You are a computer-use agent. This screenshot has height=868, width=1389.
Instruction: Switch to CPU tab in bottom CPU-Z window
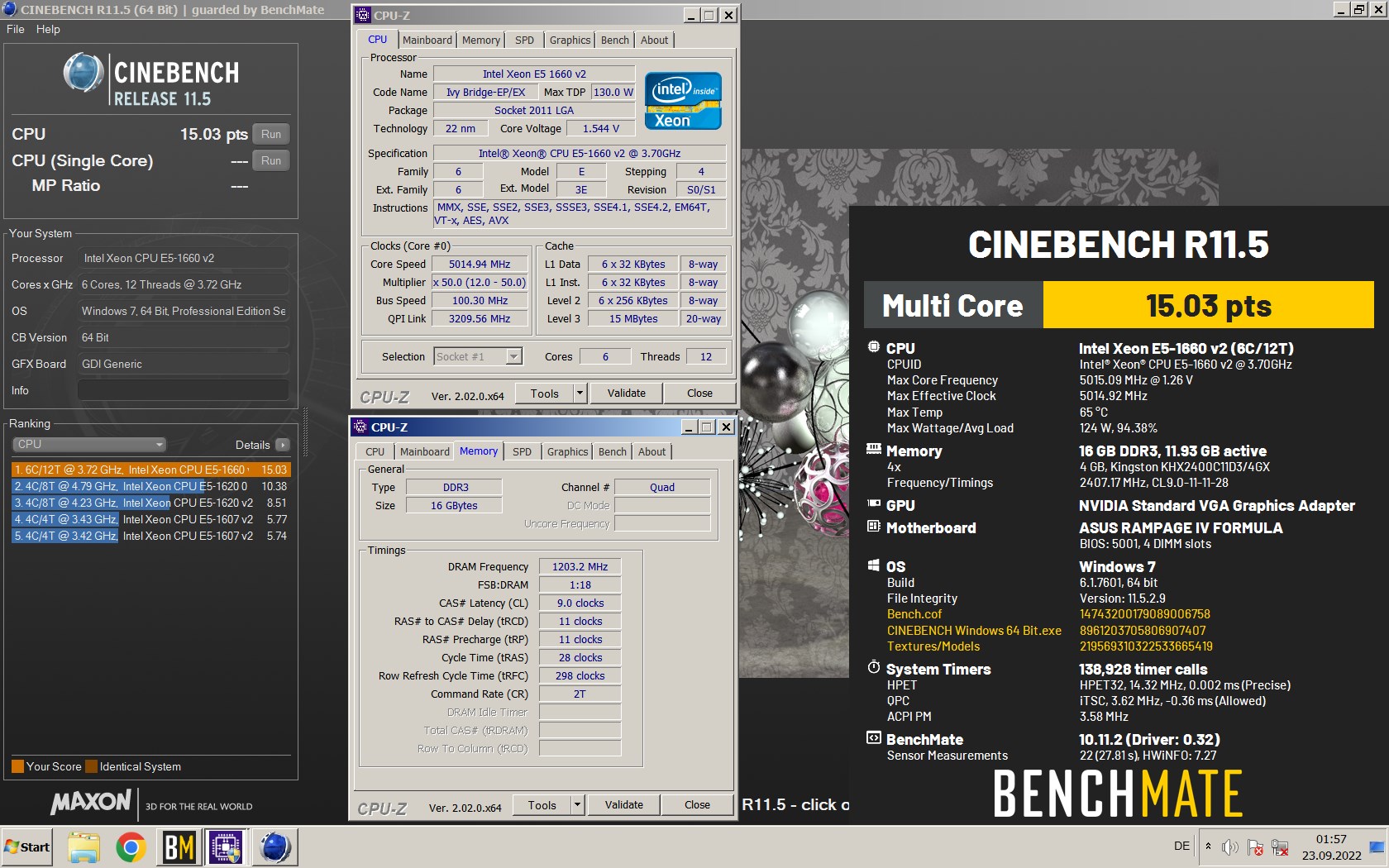[375, 451]
